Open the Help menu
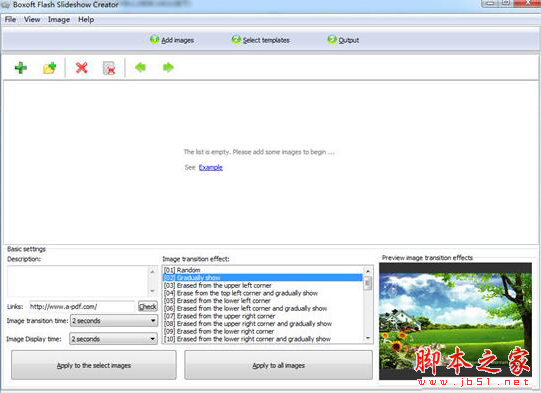541x393 pixels. (86, 20)
